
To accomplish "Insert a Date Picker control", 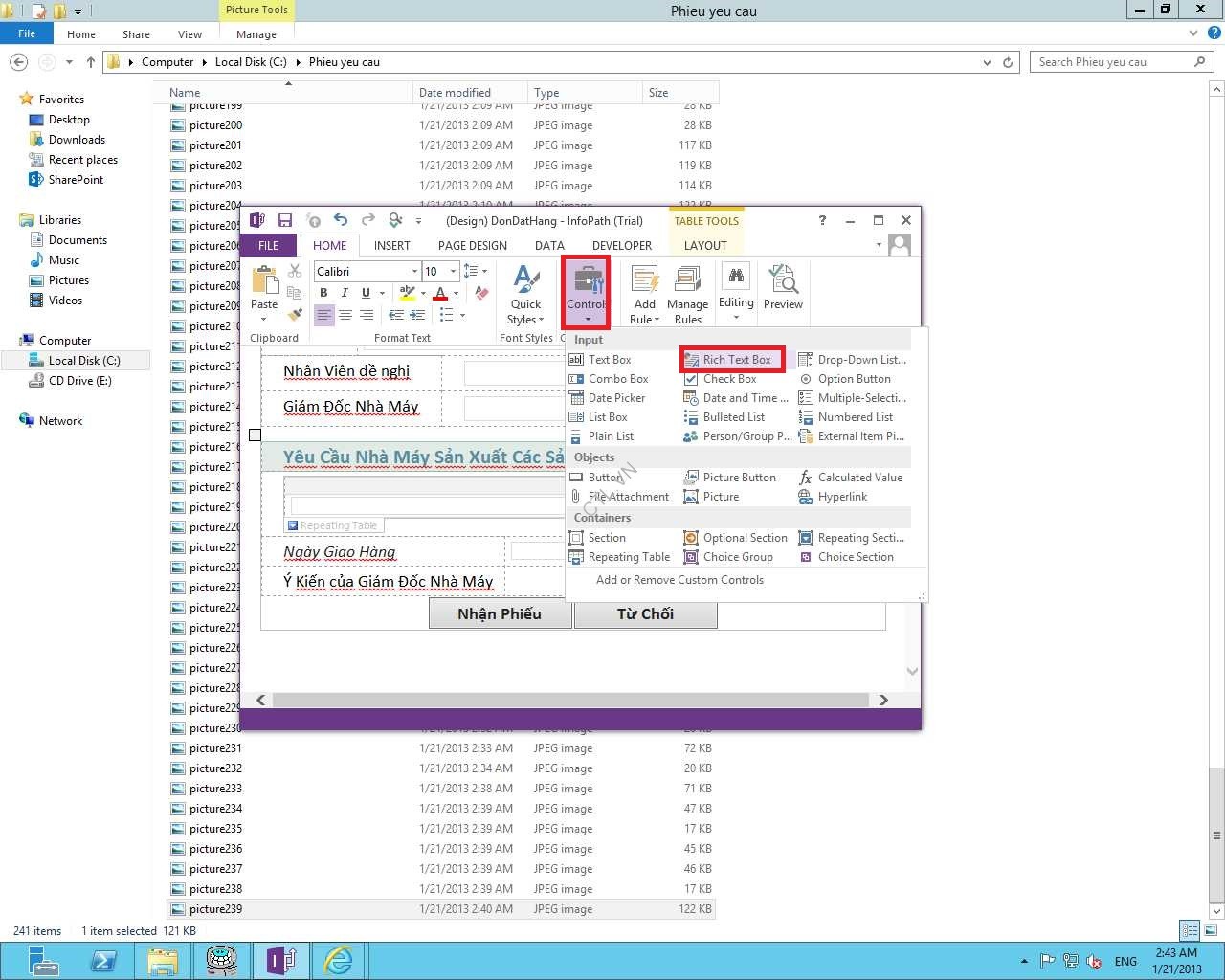I will [615, 398].
